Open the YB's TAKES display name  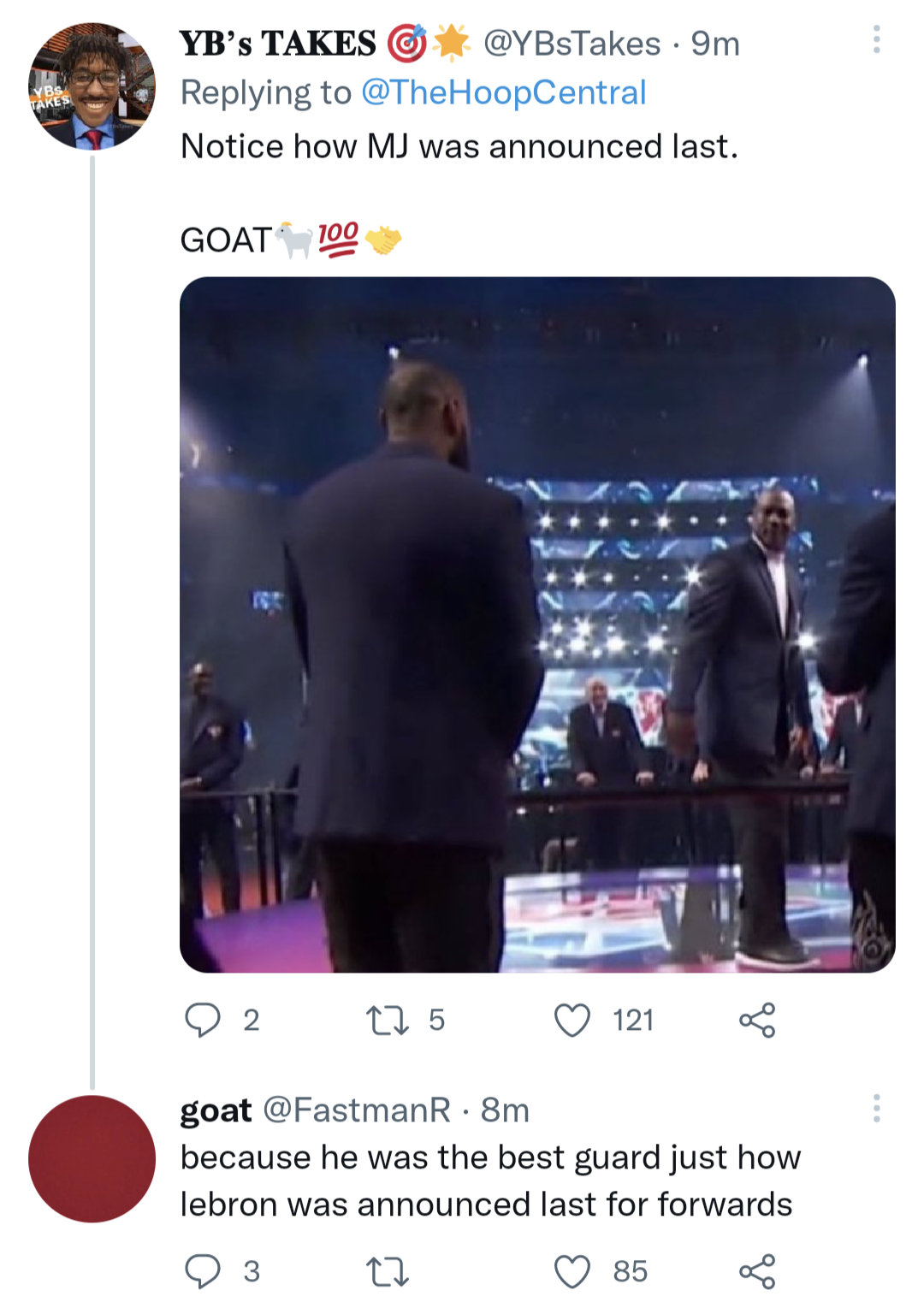[278, 44]
